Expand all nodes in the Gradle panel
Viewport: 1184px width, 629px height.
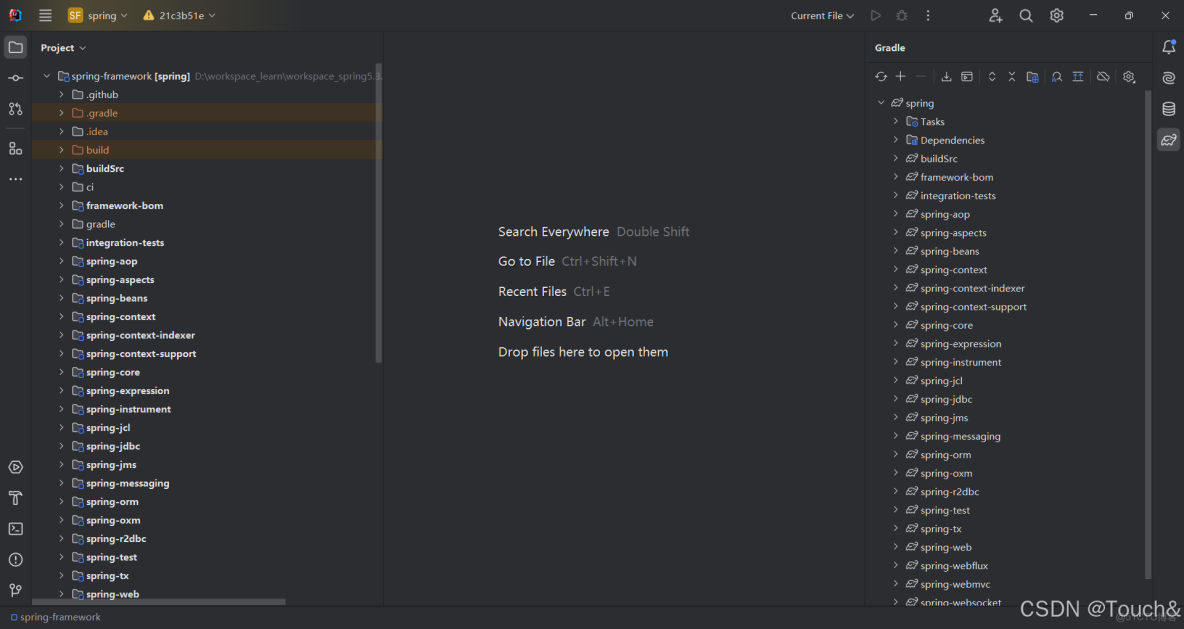991,76
